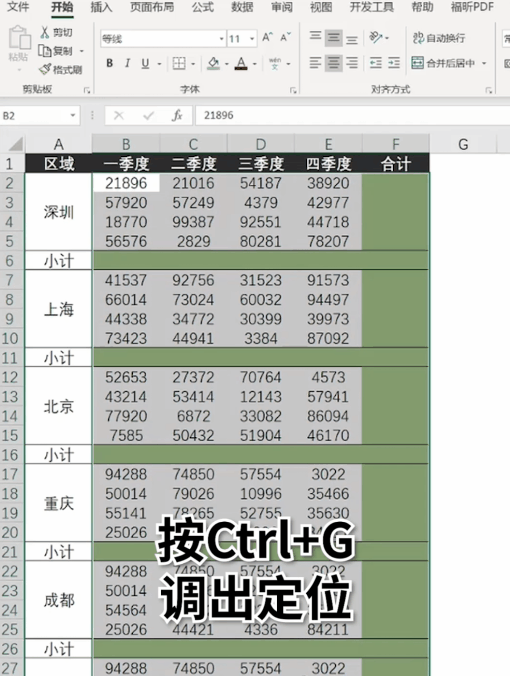This screenshot has height=676, width=510.
Task: Switch to the 数据 (Data) tab
Action: coord(242,7)
